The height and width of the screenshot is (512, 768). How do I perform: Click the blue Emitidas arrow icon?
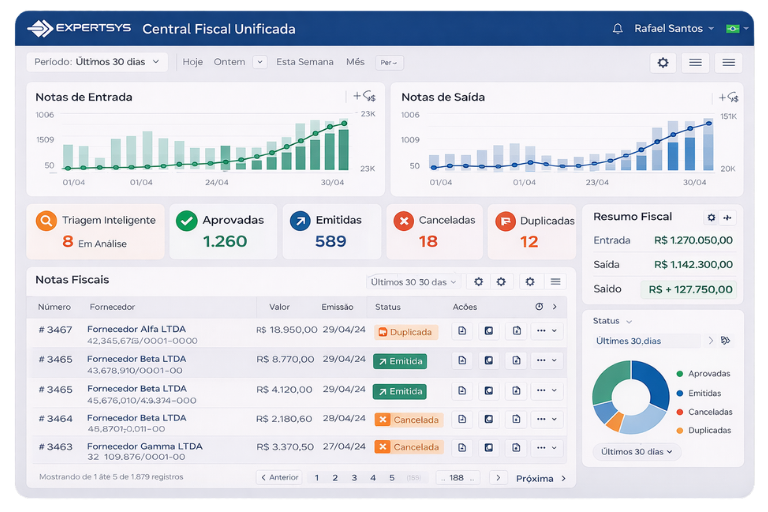300,221
